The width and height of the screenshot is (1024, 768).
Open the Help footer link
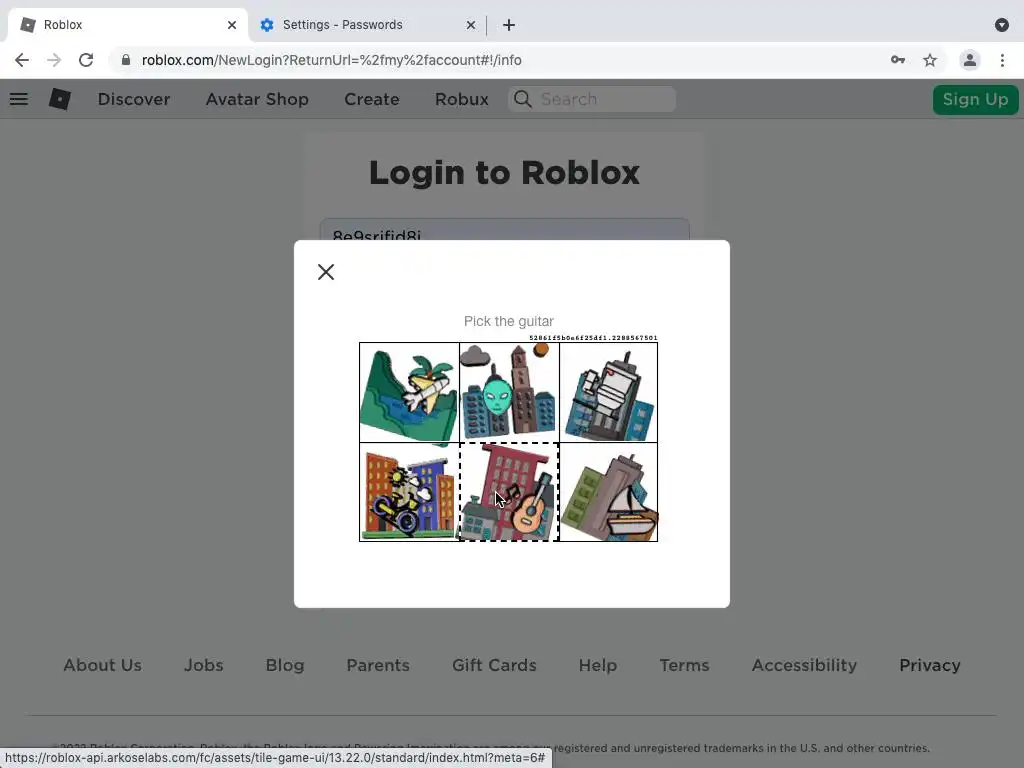tap(598, 665)
